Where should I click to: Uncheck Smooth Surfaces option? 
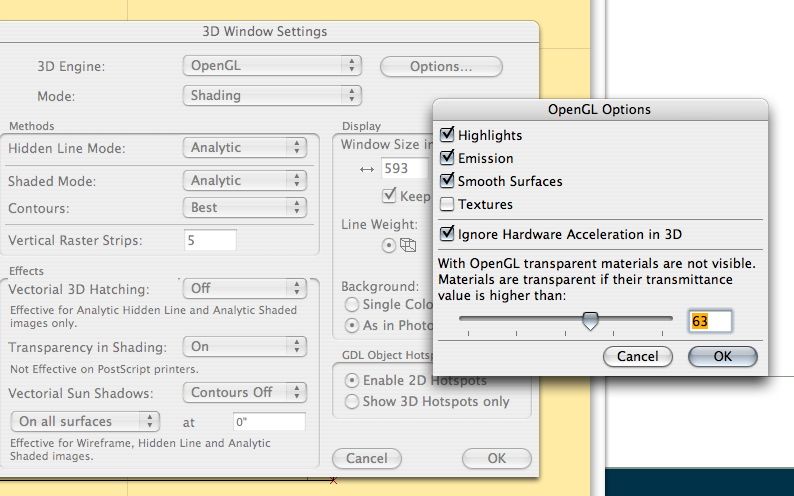click(447, 180)
